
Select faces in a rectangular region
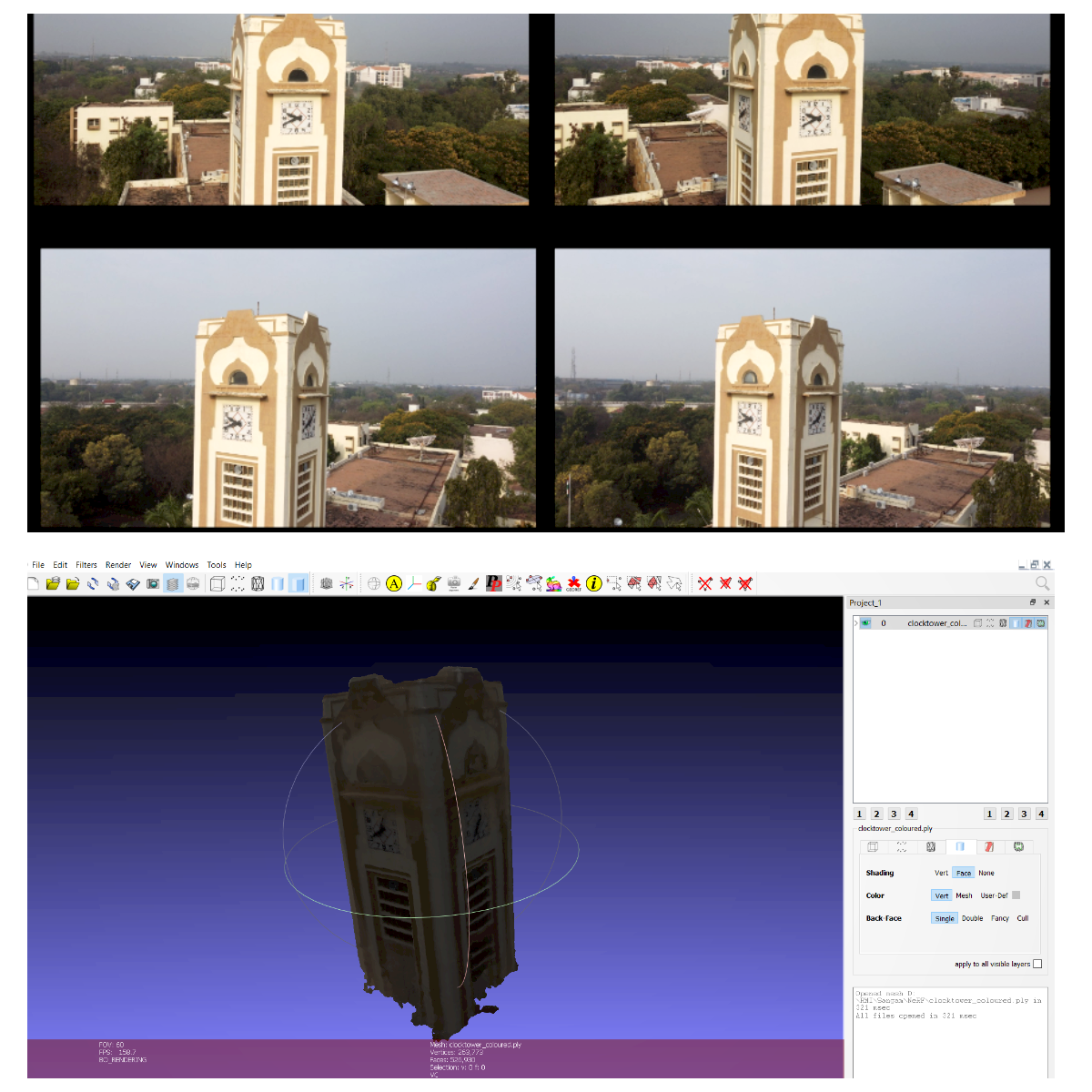(634, 583)
